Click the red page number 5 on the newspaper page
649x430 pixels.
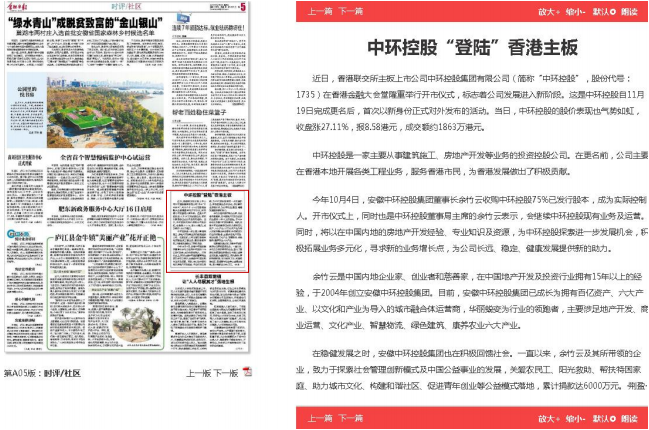tap(243, 7)
